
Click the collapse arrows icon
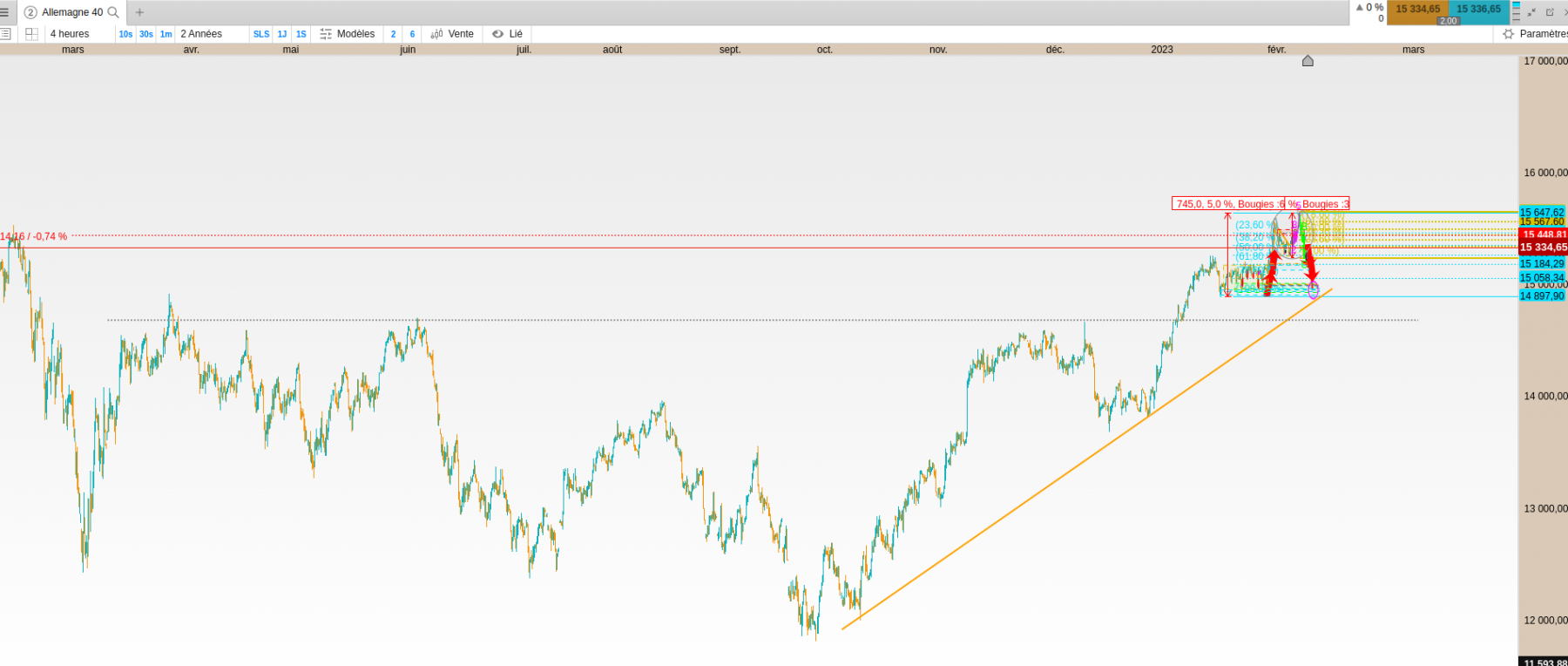(x=1531, y=12)
